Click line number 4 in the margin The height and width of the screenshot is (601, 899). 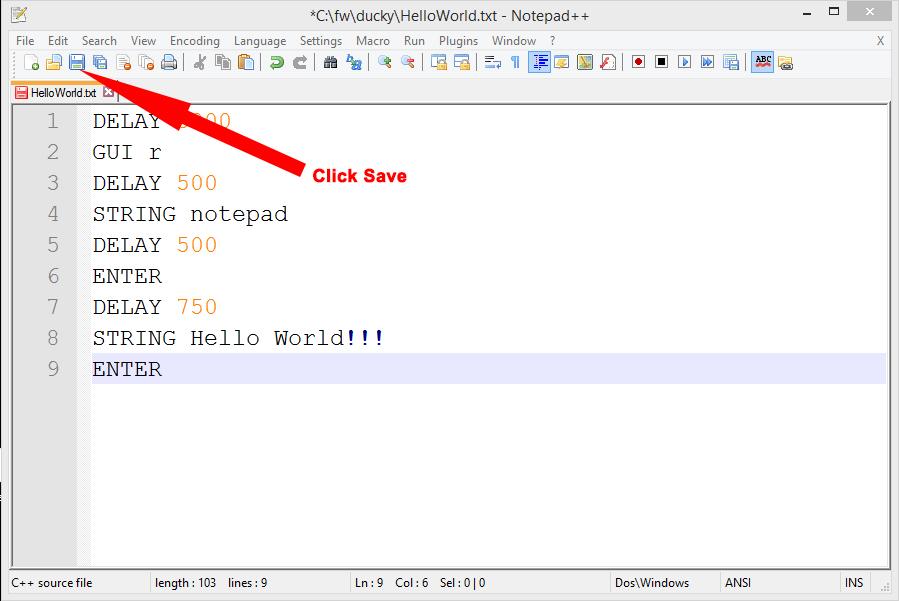pyautogui.click(x=53, y=214)
